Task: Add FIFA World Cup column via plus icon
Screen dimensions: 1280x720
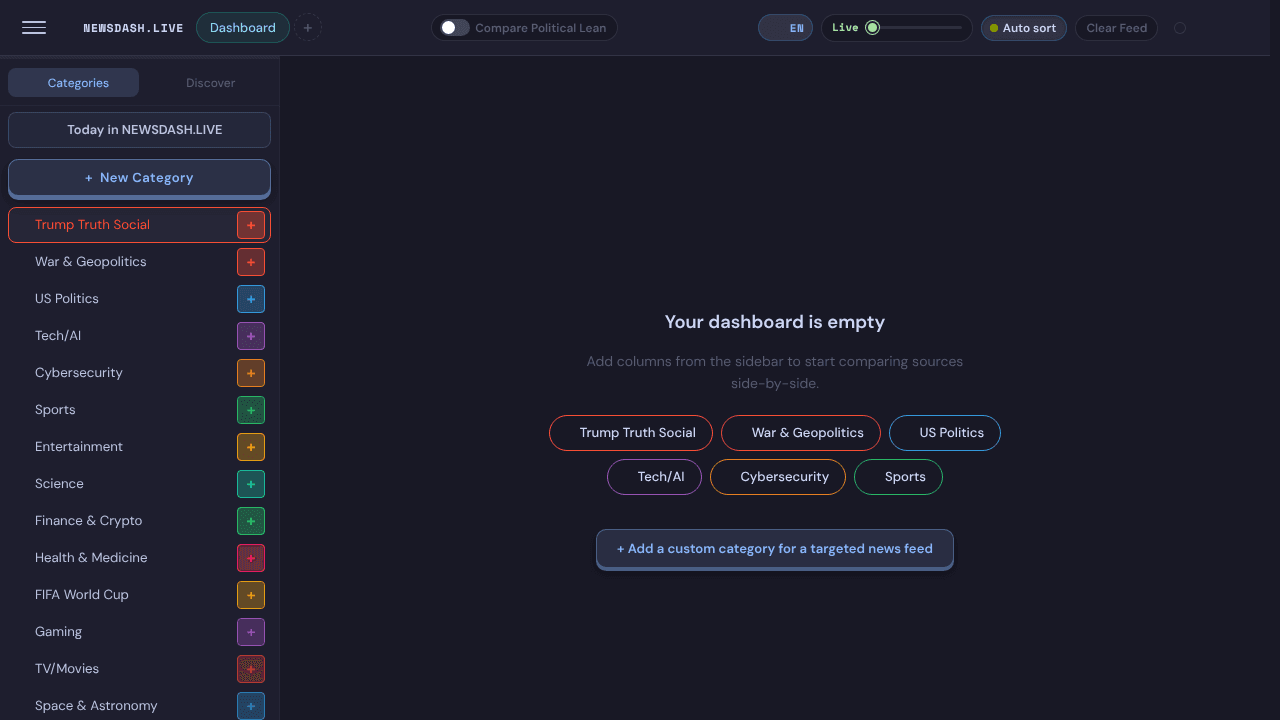Action: coord(251,595)
